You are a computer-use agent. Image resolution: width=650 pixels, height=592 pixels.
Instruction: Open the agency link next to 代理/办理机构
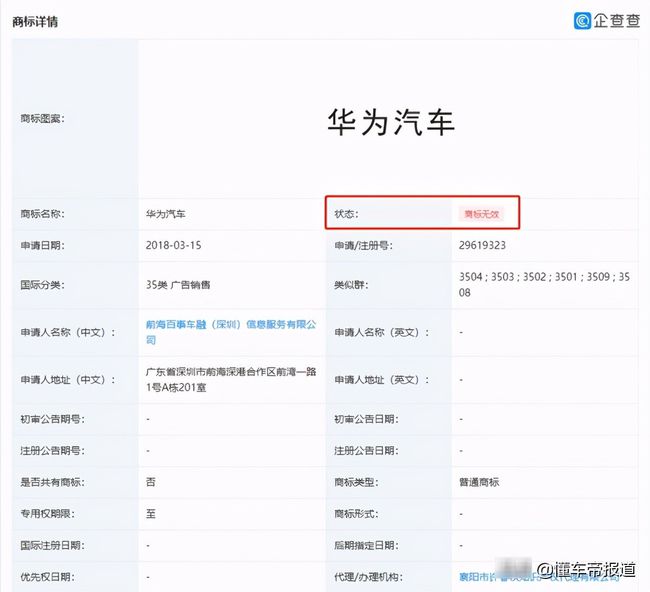[539, 577]
